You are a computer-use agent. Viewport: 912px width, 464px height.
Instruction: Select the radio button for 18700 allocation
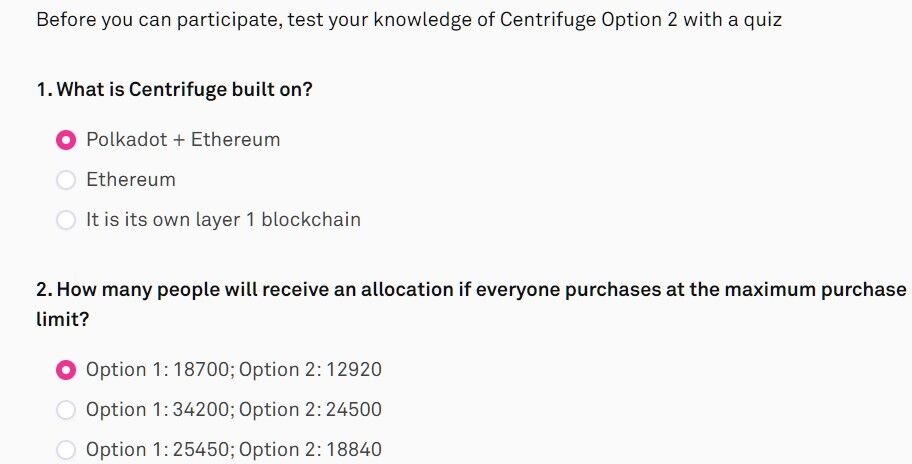coord(66,370)
